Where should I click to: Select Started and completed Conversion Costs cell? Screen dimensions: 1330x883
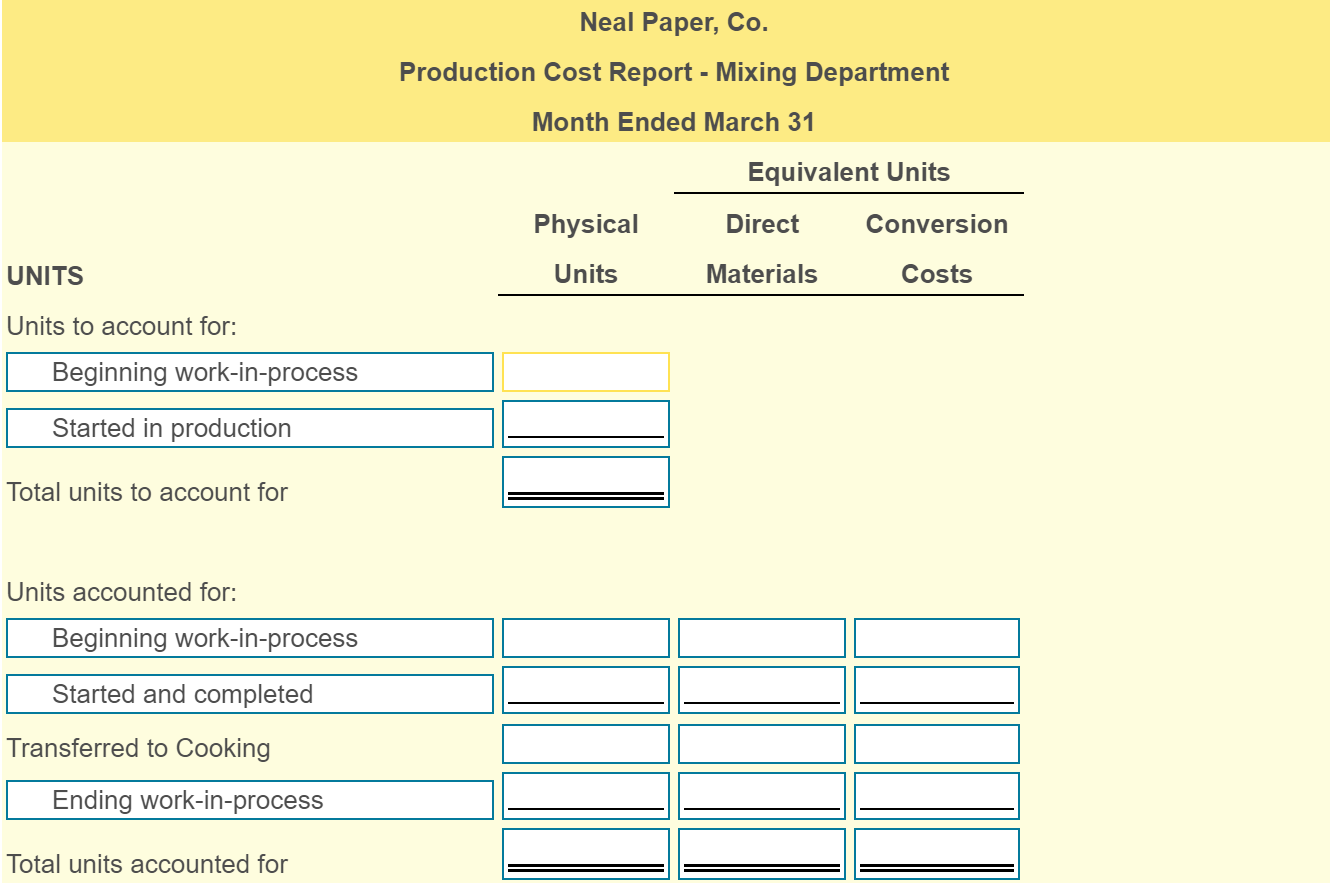pos(936,690)
